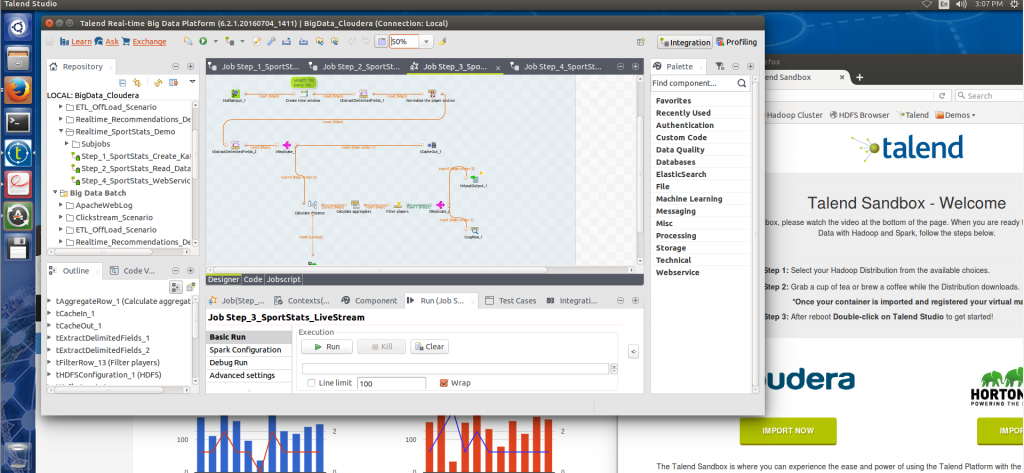Click the Line limit value field
Image resolution: width=1024 pixels, height=473 pixels.
391,383
